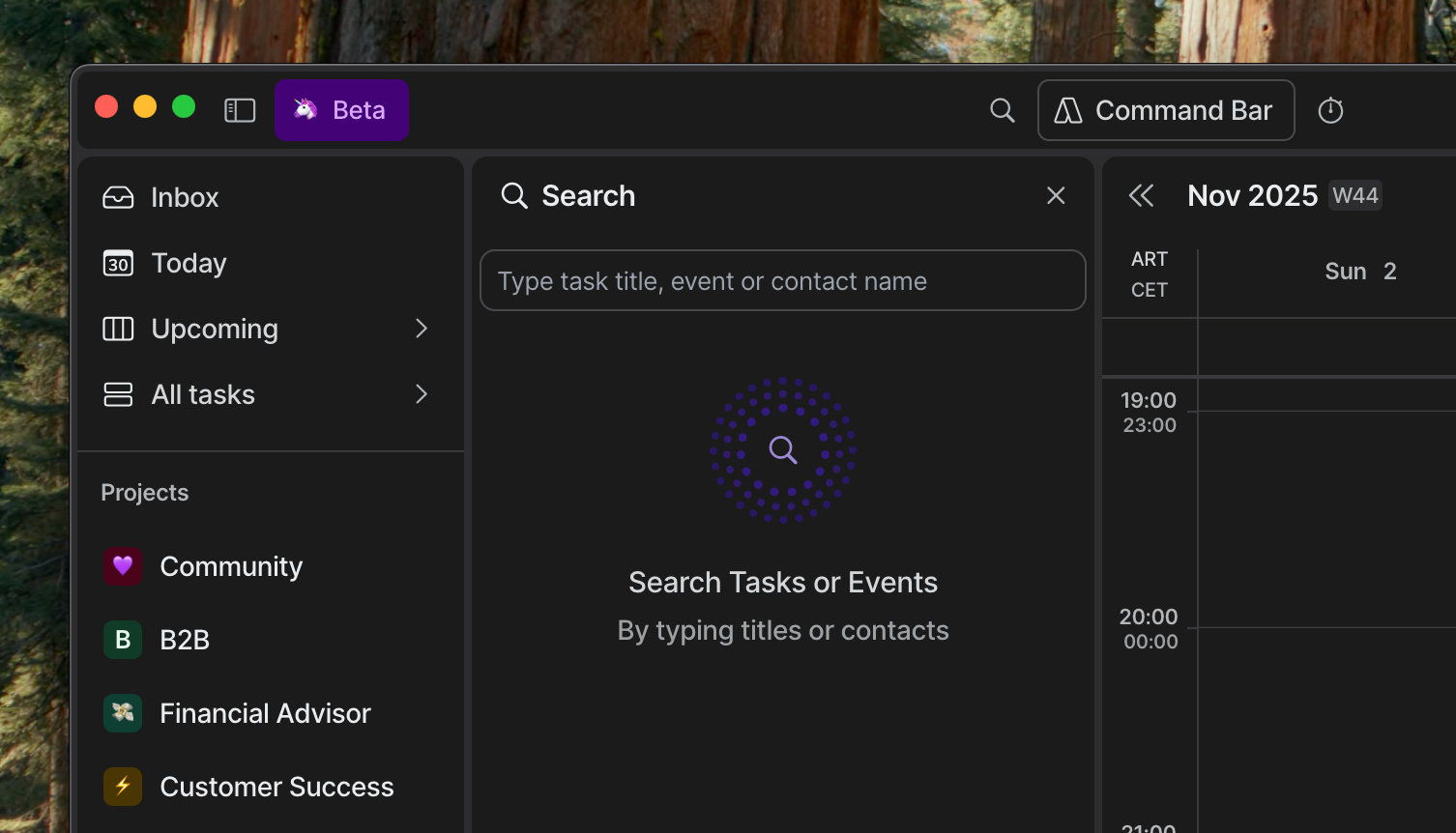Click the Customer Success lightning icon
Image resolution: width=1456 pixels, height=833 pixels.
click(x=123, y=787)
